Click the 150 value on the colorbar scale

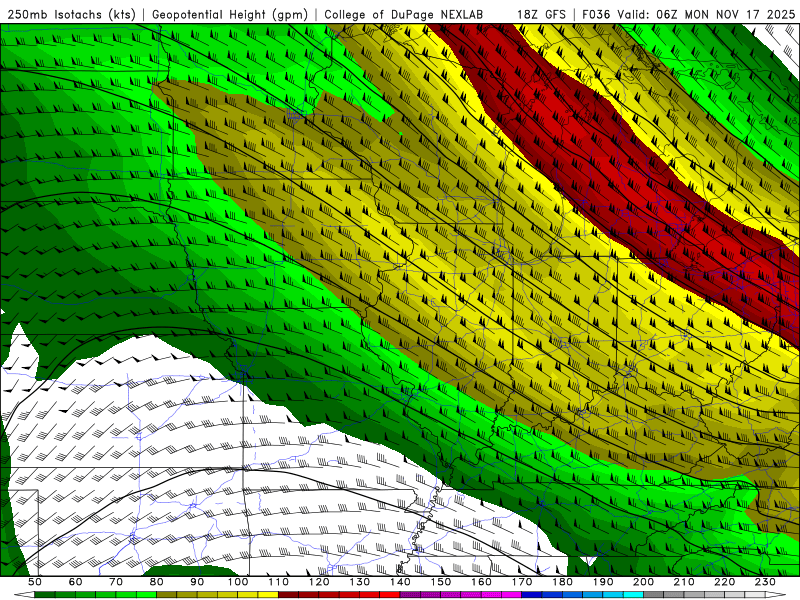441,582
